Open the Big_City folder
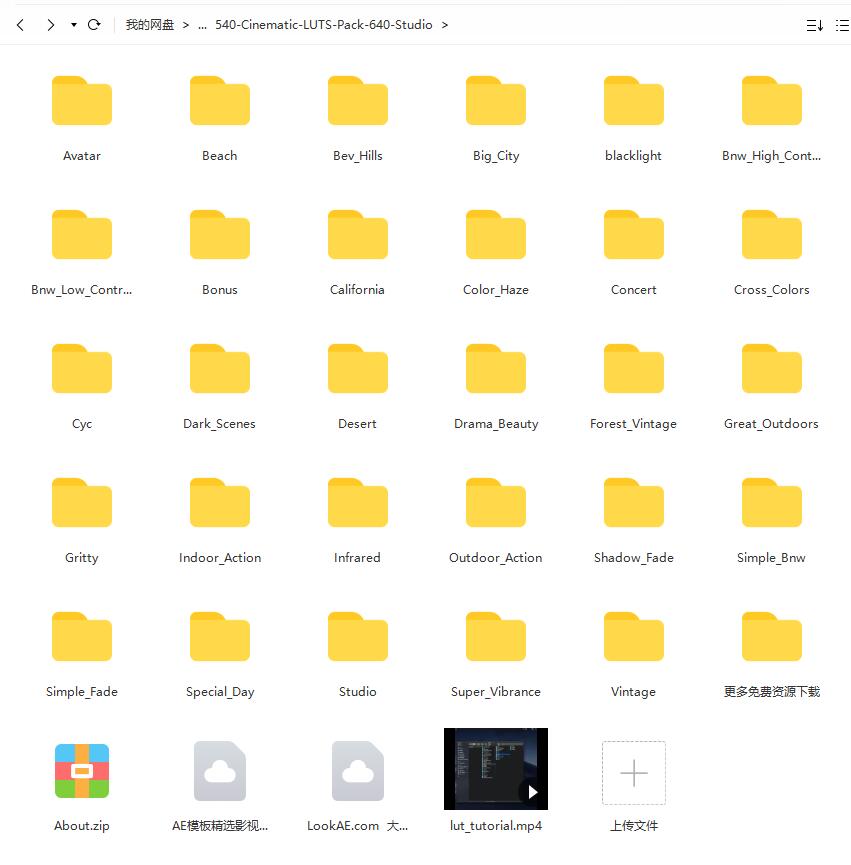The image size is (851, 865). 496,101
